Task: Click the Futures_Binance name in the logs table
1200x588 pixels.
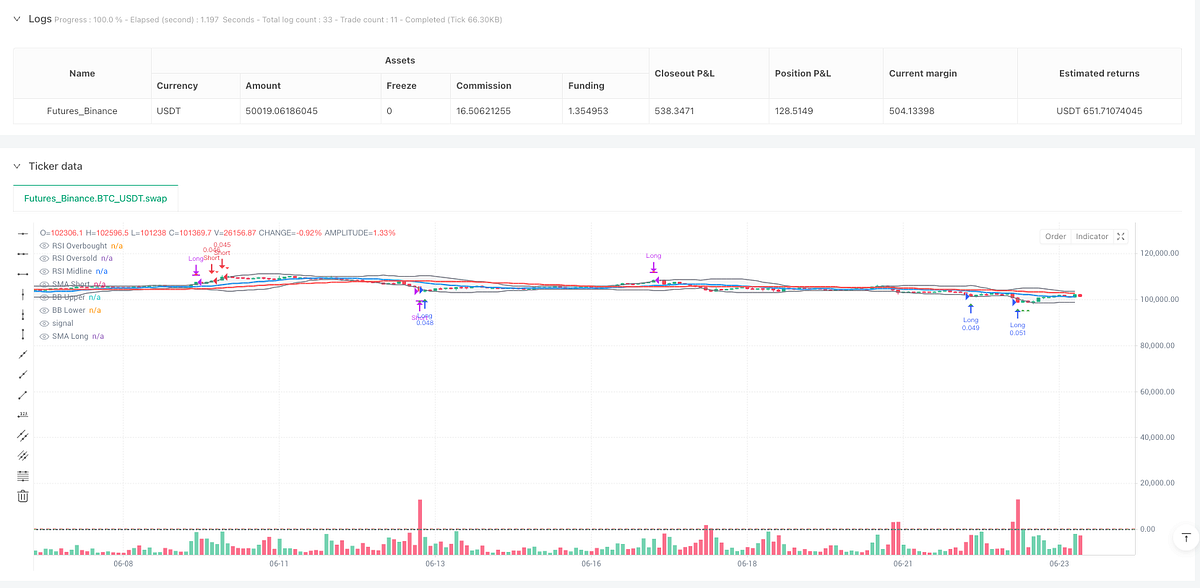Action: (x=81, y=111)
